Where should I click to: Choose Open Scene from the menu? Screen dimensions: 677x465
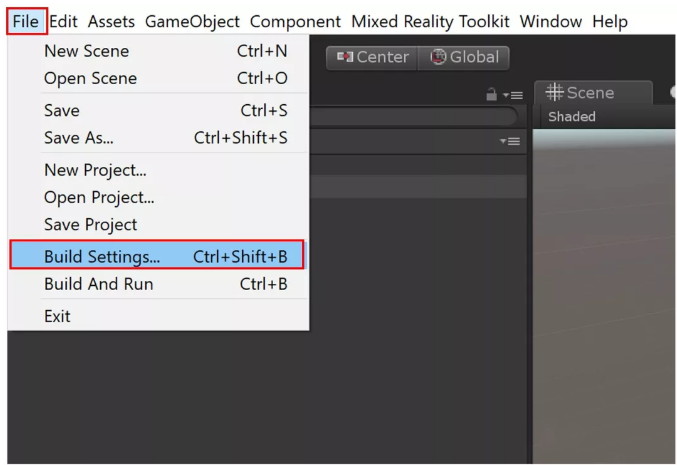tap(157, 78)
